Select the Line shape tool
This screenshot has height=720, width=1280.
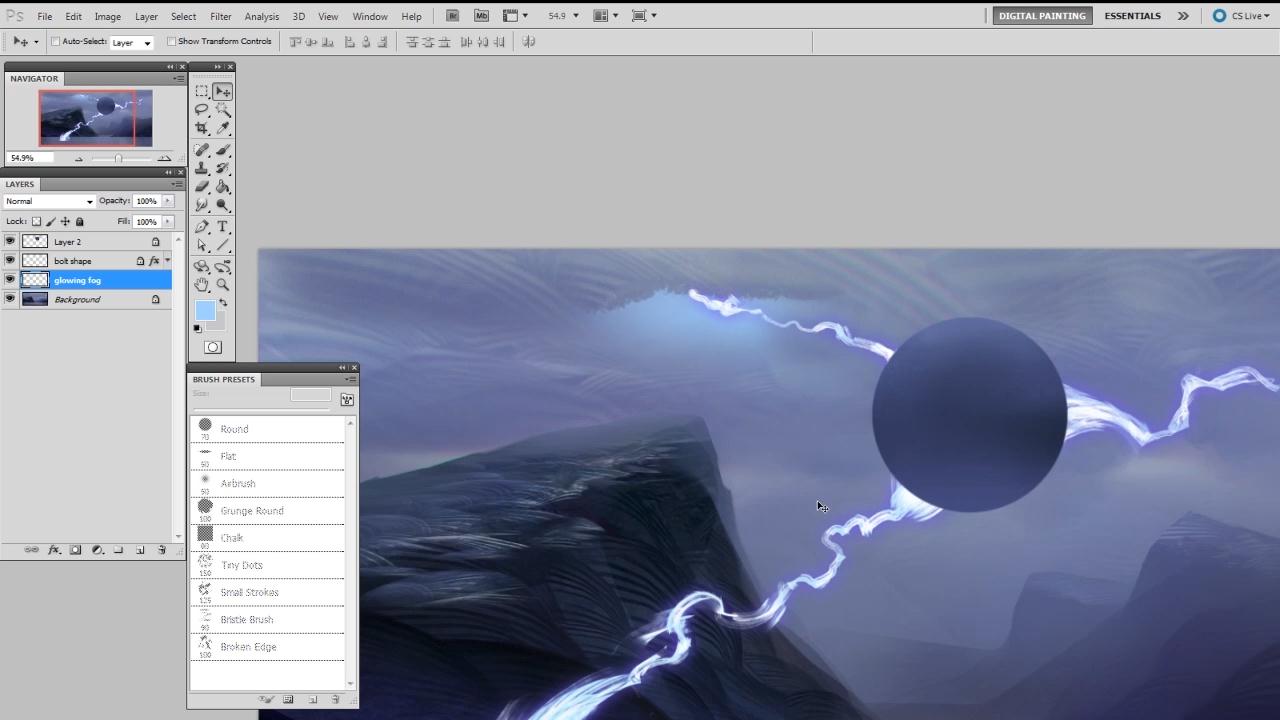click(222, 246)
